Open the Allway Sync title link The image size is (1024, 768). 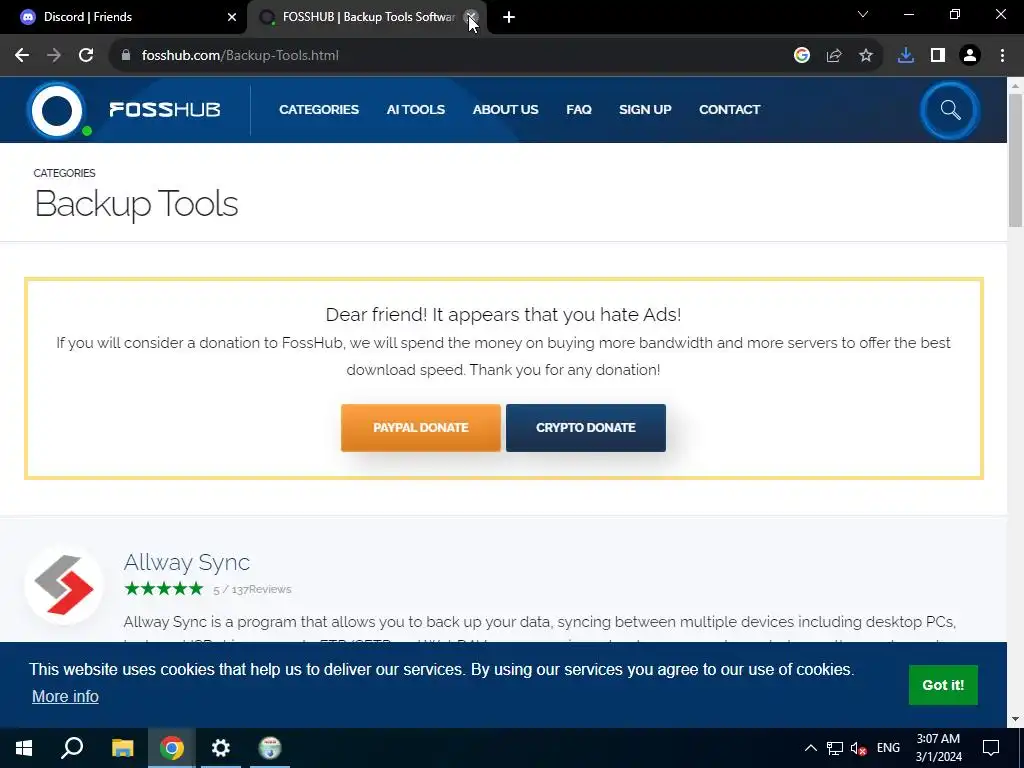coord(187,562)
